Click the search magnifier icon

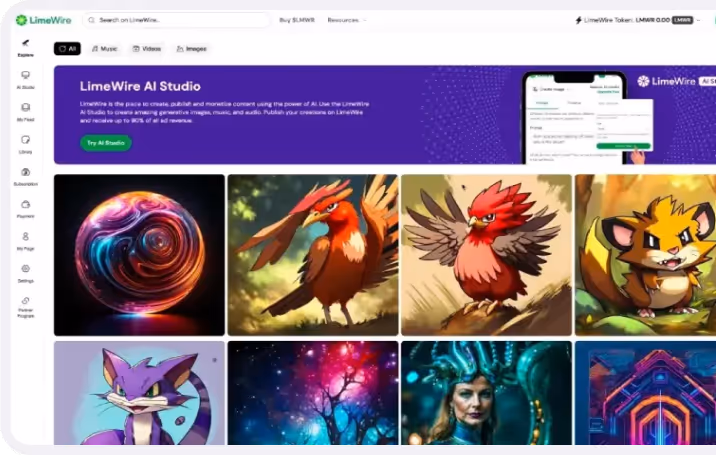[x=91, y=20]
